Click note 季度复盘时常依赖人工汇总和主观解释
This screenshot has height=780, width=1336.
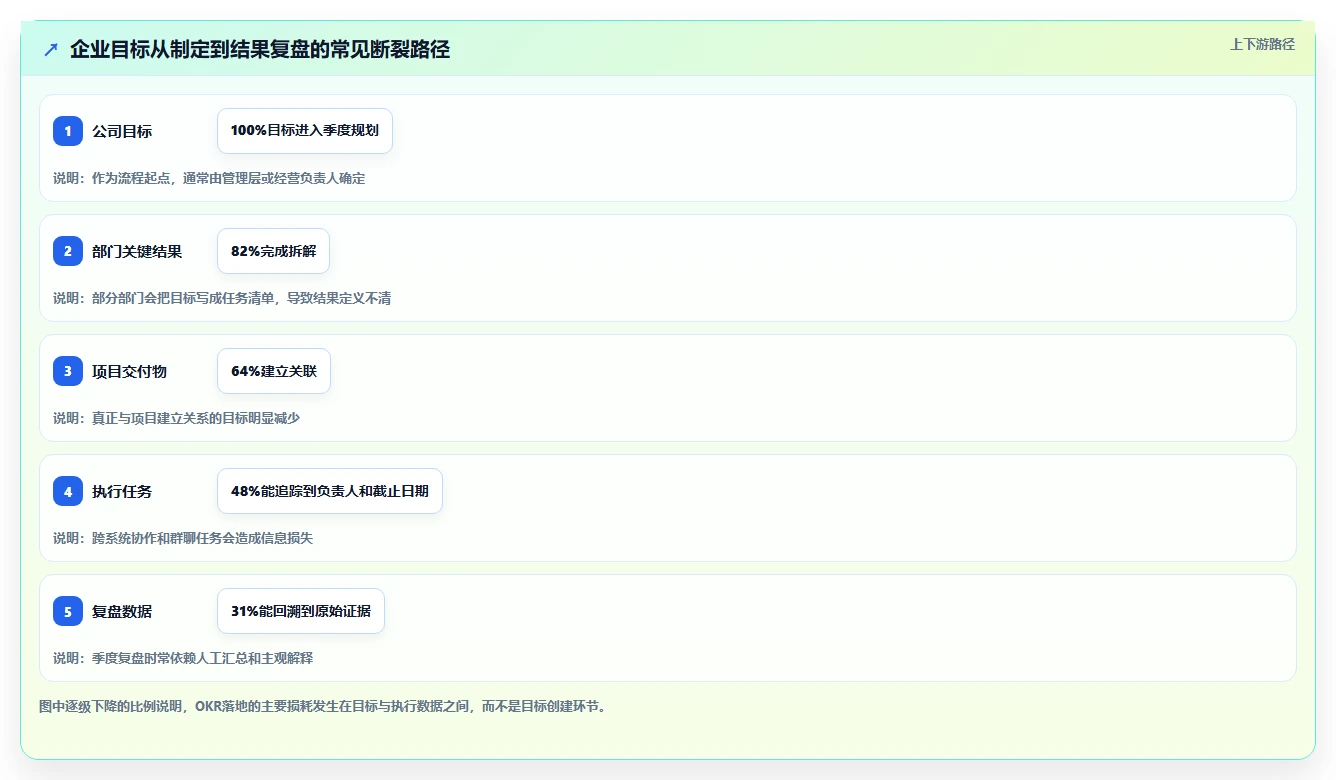(x=183, y=658)
